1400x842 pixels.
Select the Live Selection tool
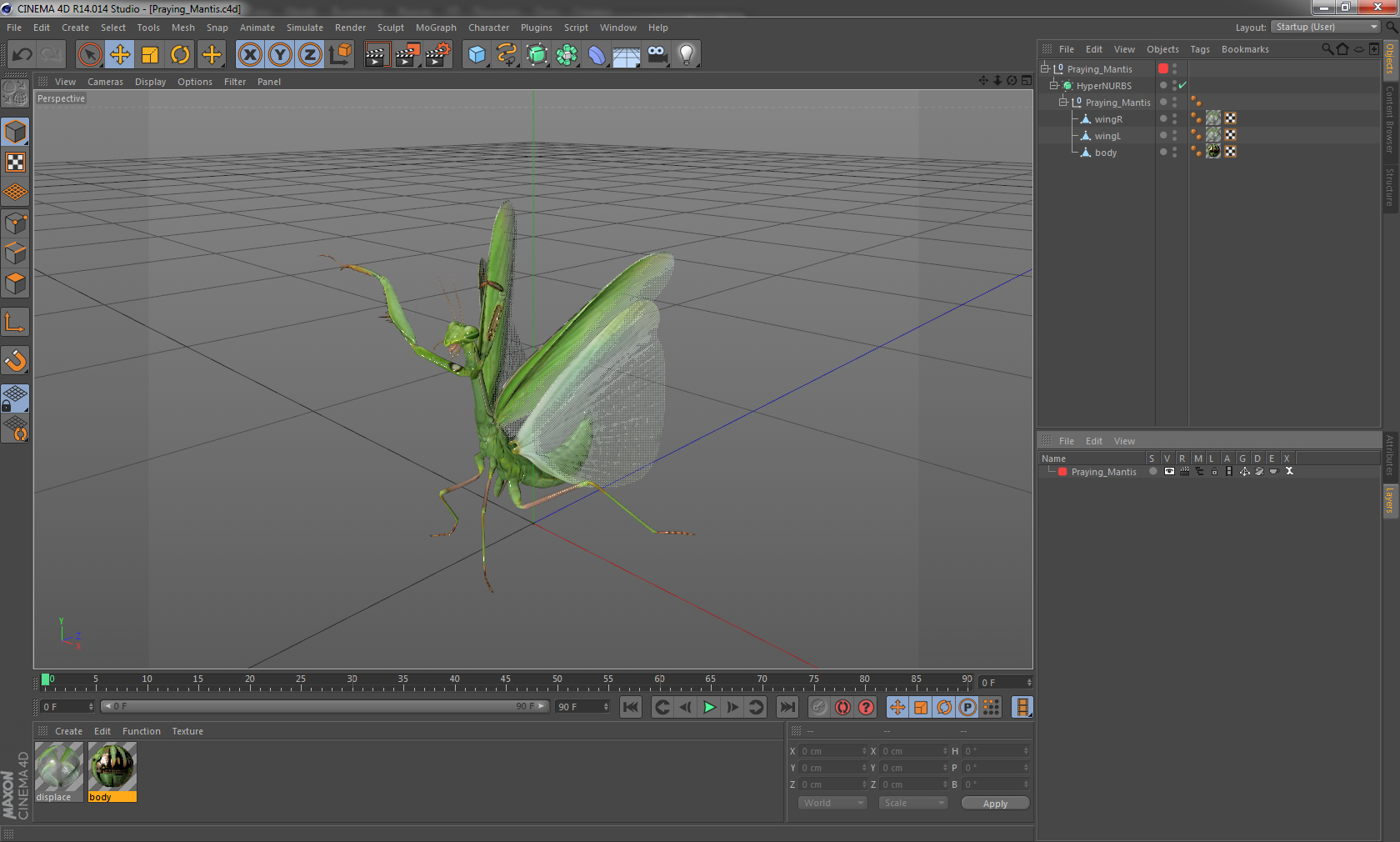(89, 55)
